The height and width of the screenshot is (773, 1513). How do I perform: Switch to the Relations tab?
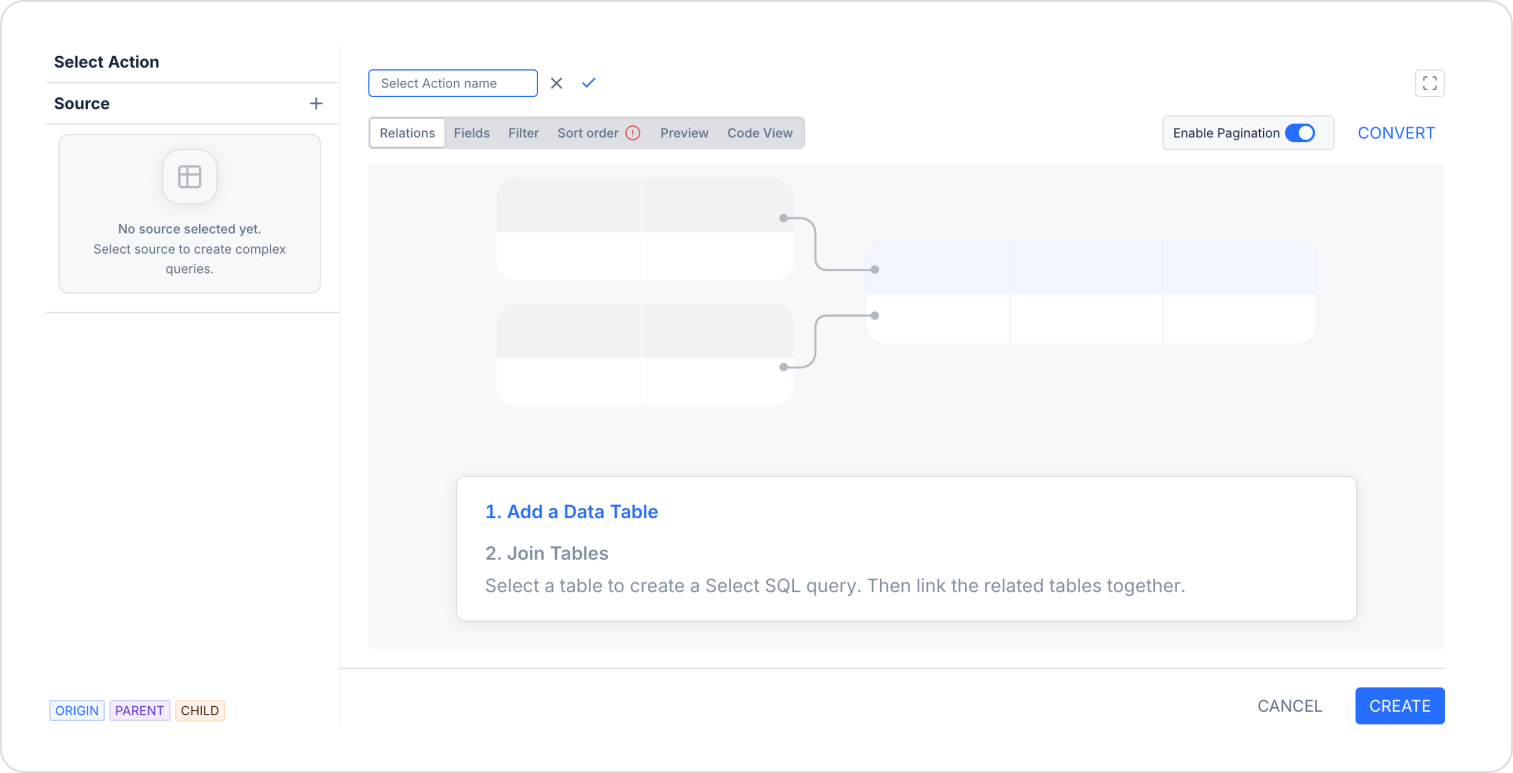click(x=407, y=133)
